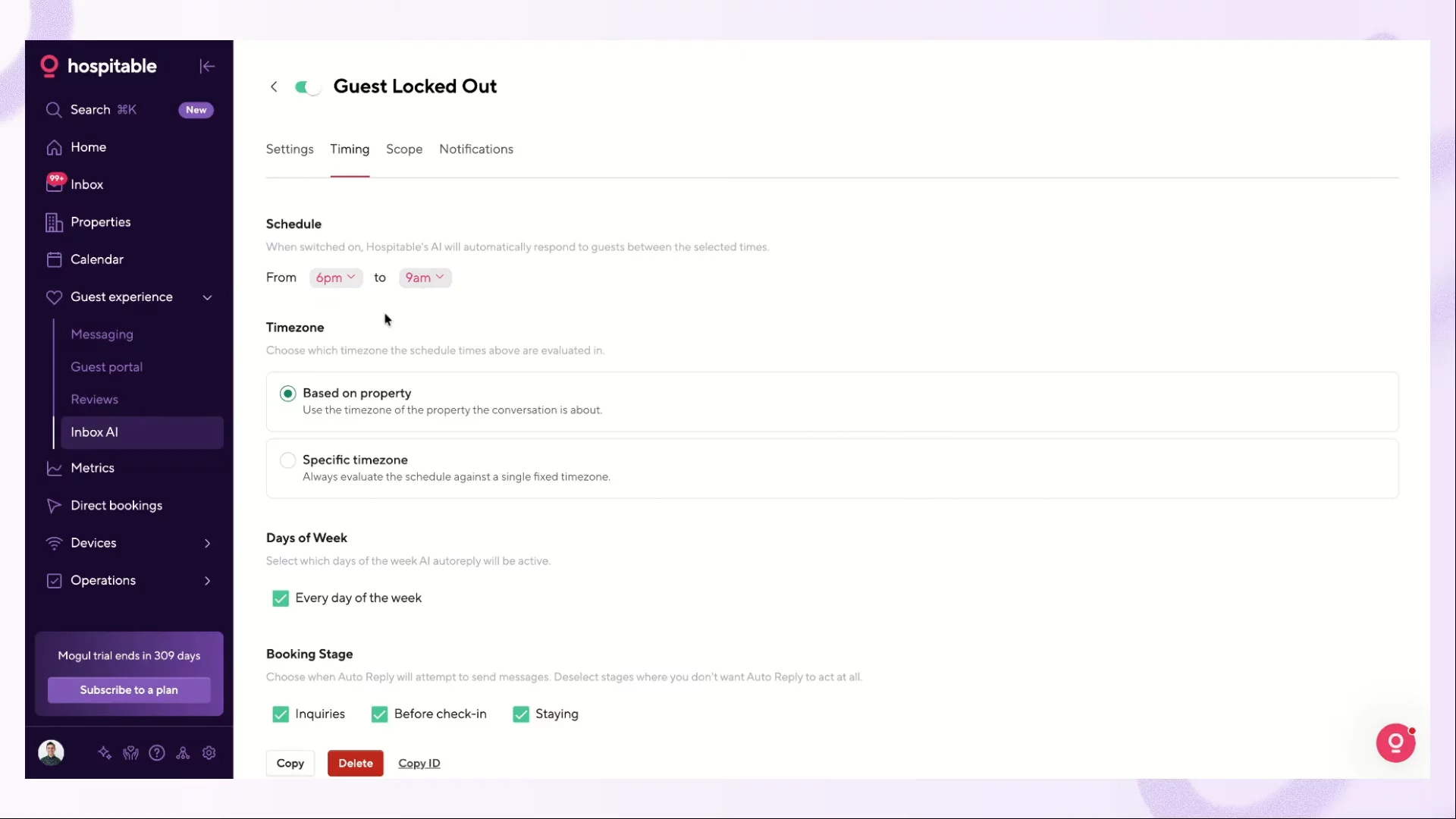Uncheck the Before check-in booking stage
Viewport: 1456px width, 819px height.
click(379, 714)
